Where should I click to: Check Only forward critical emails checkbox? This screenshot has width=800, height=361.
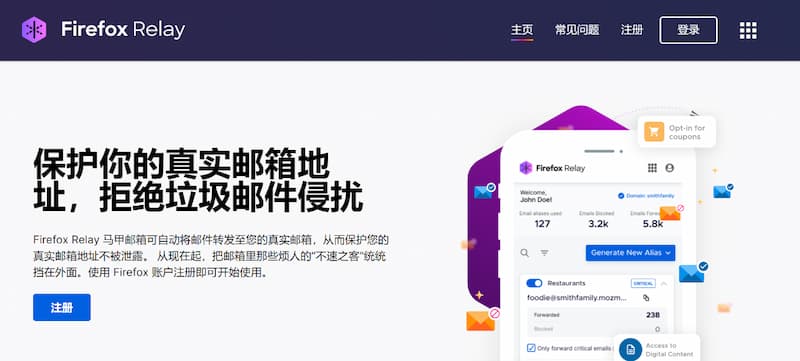pyautogui.click(x=531, y=348)
